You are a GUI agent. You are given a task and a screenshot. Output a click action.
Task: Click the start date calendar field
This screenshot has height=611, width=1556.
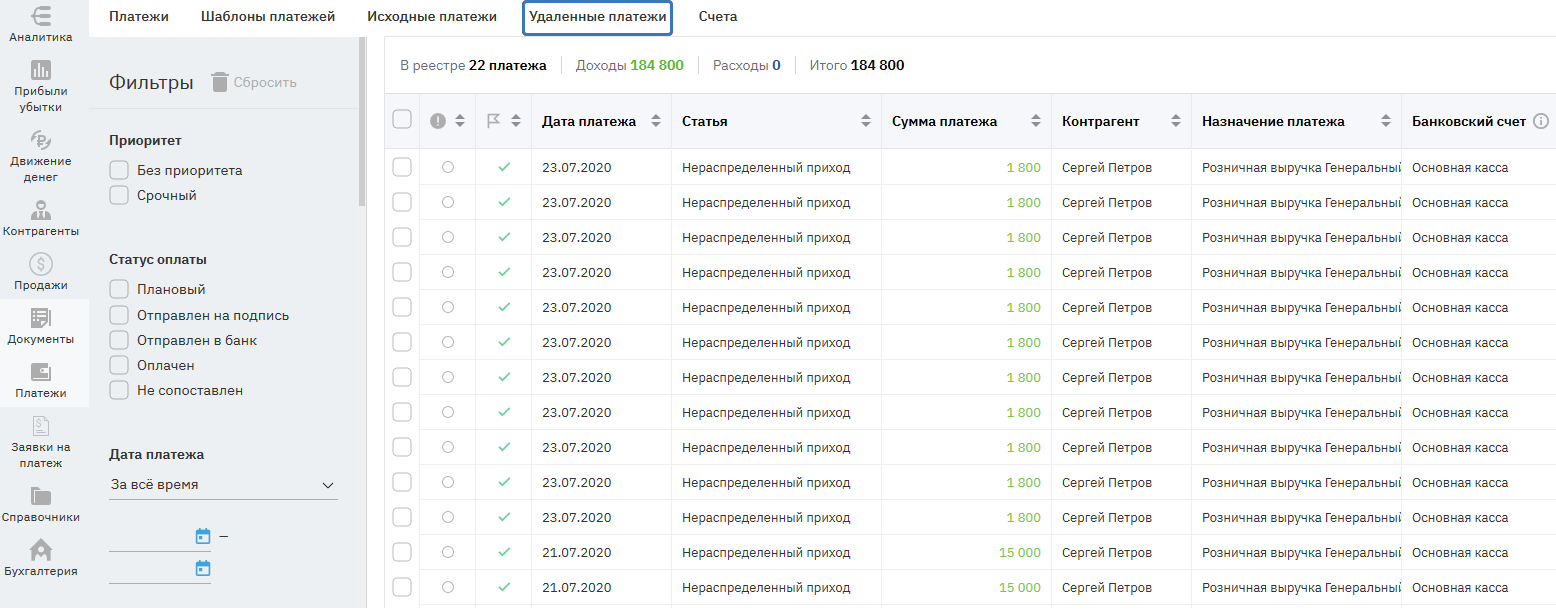(160, 536)
